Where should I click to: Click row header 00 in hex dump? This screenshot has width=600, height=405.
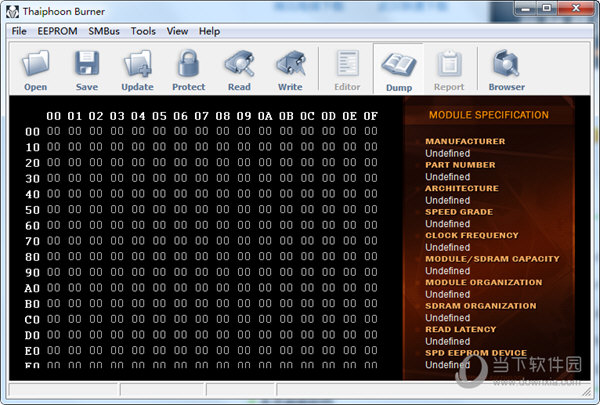point(33,132)
